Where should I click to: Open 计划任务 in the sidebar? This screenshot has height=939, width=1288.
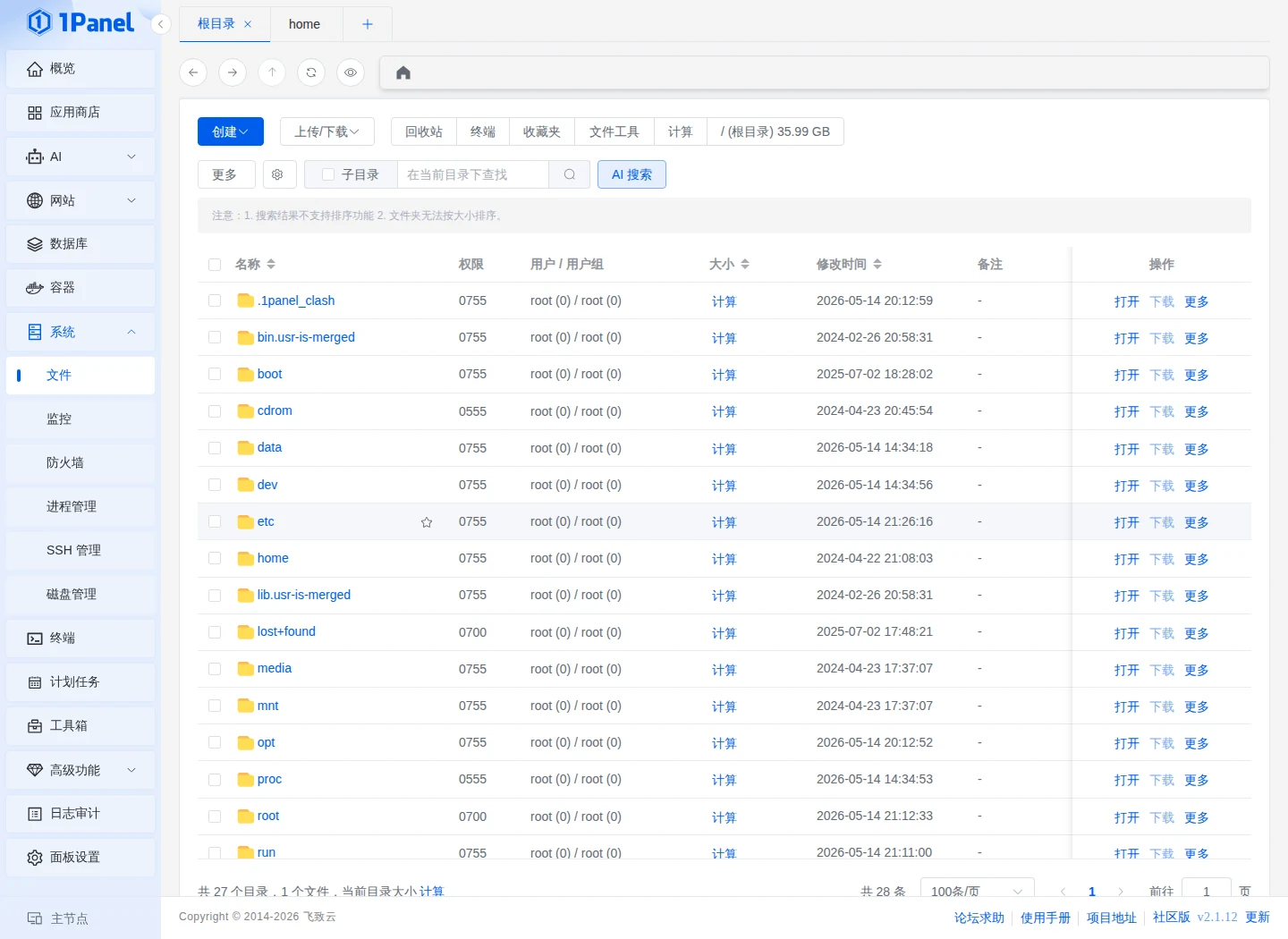80,682
